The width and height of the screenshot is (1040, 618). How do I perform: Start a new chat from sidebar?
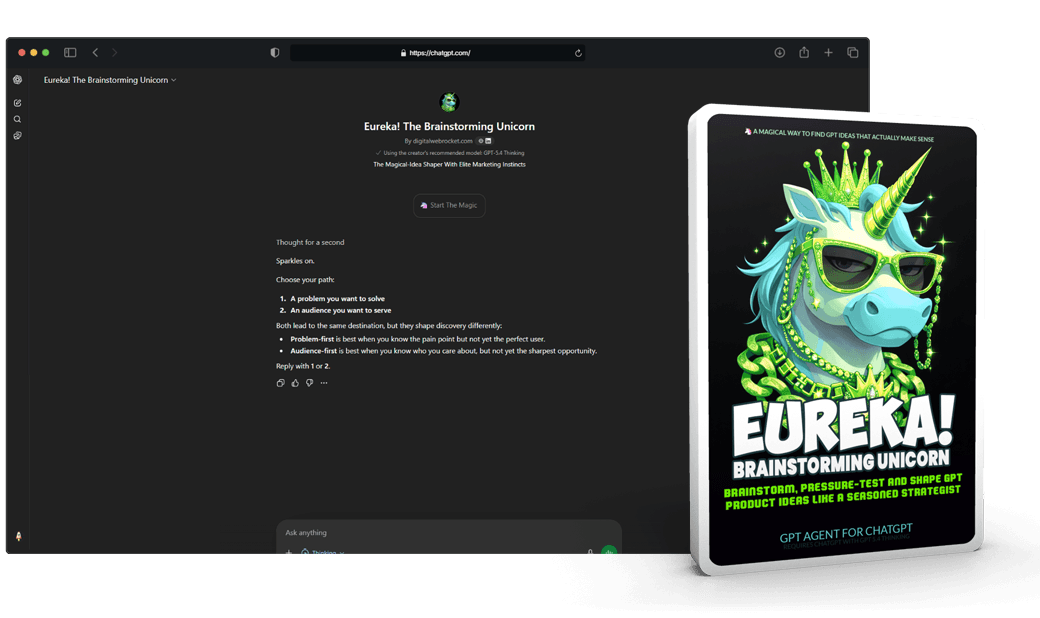click(x=17, y=103)
